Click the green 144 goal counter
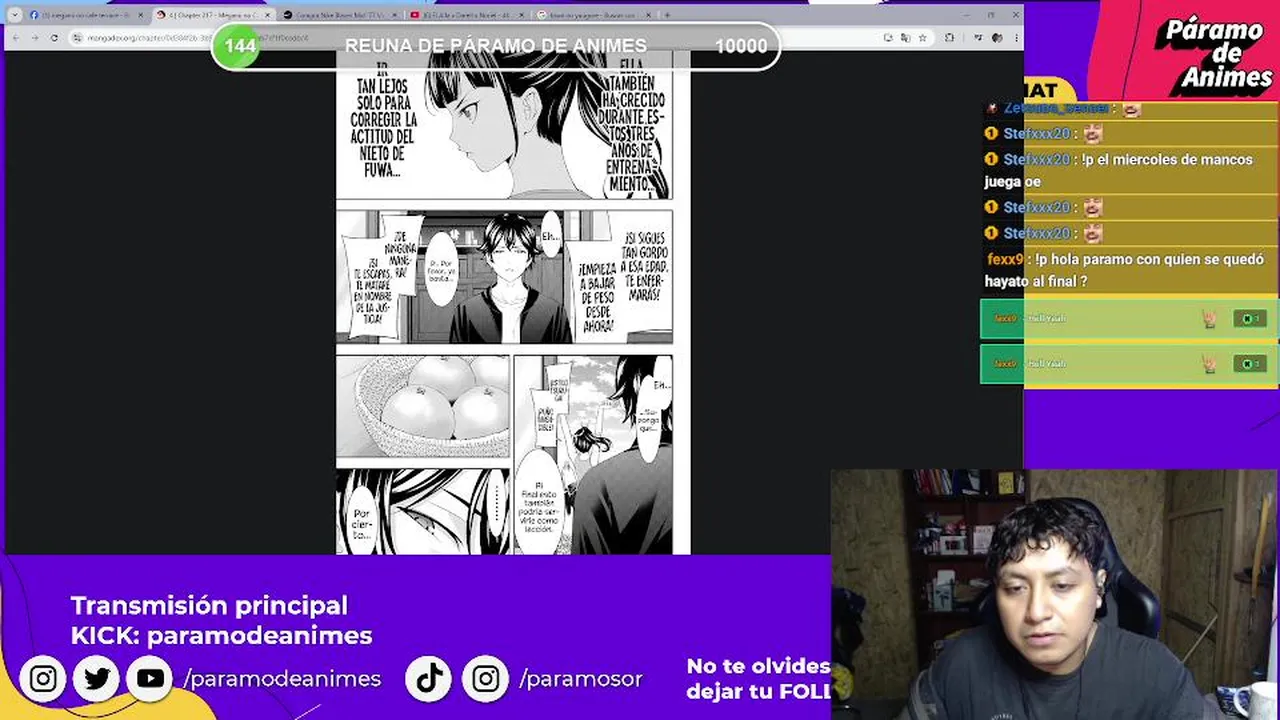The width and height of the screenshot is (1280, 720). [239, 46]
